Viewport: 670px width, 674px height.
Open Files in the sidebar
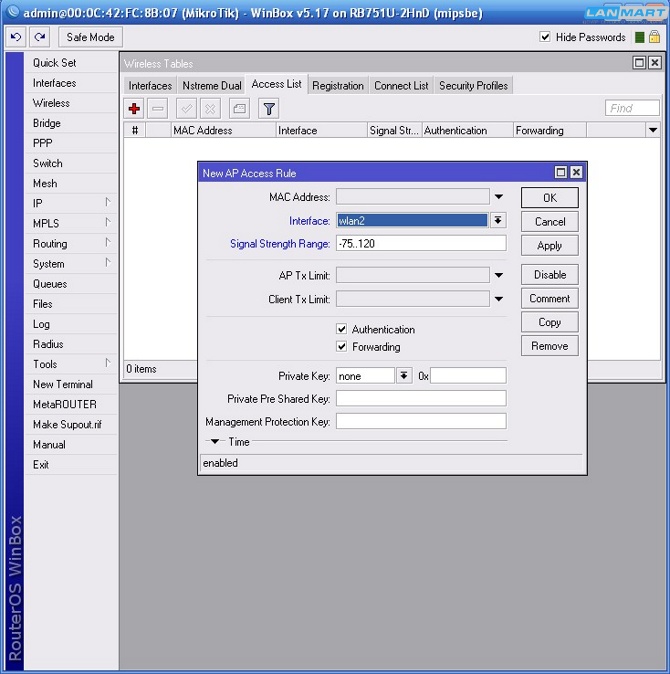(71, 304)
